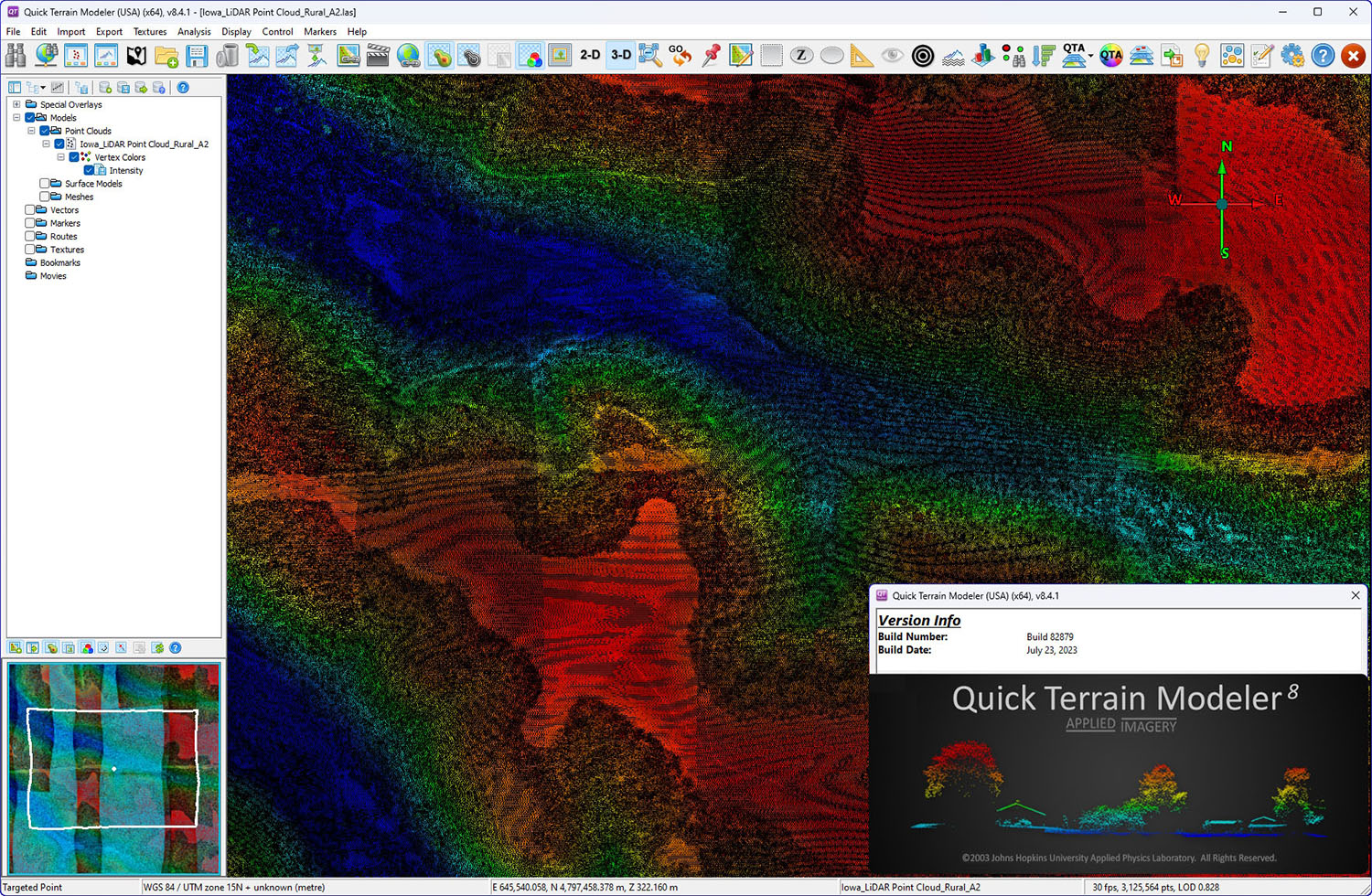
Task: Click the rainbow QTA color wheel icon
Action: point(1111,56)
